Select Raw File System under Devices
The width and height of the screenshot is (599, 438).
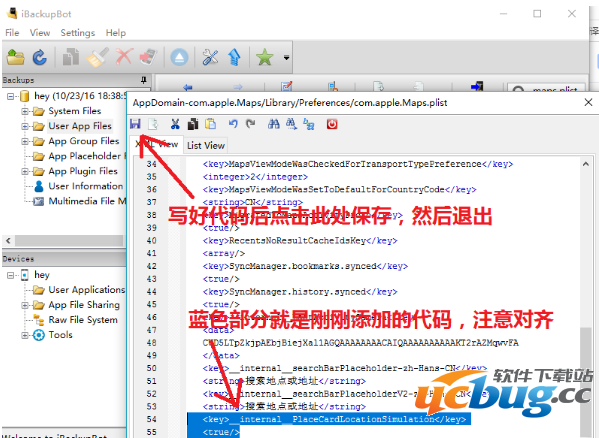[x=83, y=320]
